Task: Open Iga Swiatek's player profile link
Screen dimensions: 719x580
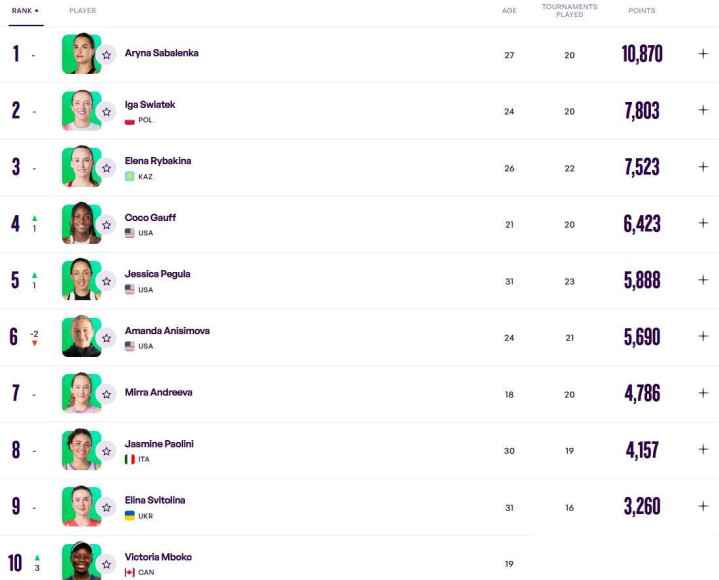Action: click(150, 104)
